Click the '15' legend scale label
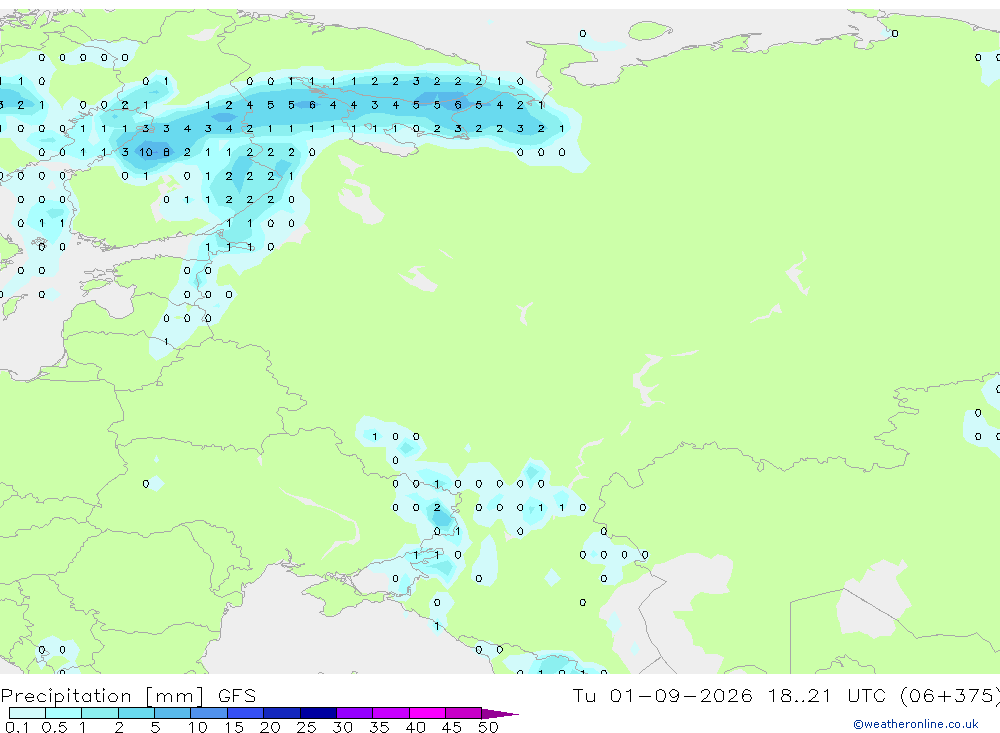Screen dimensions: 1000x733 coord(233,727)
